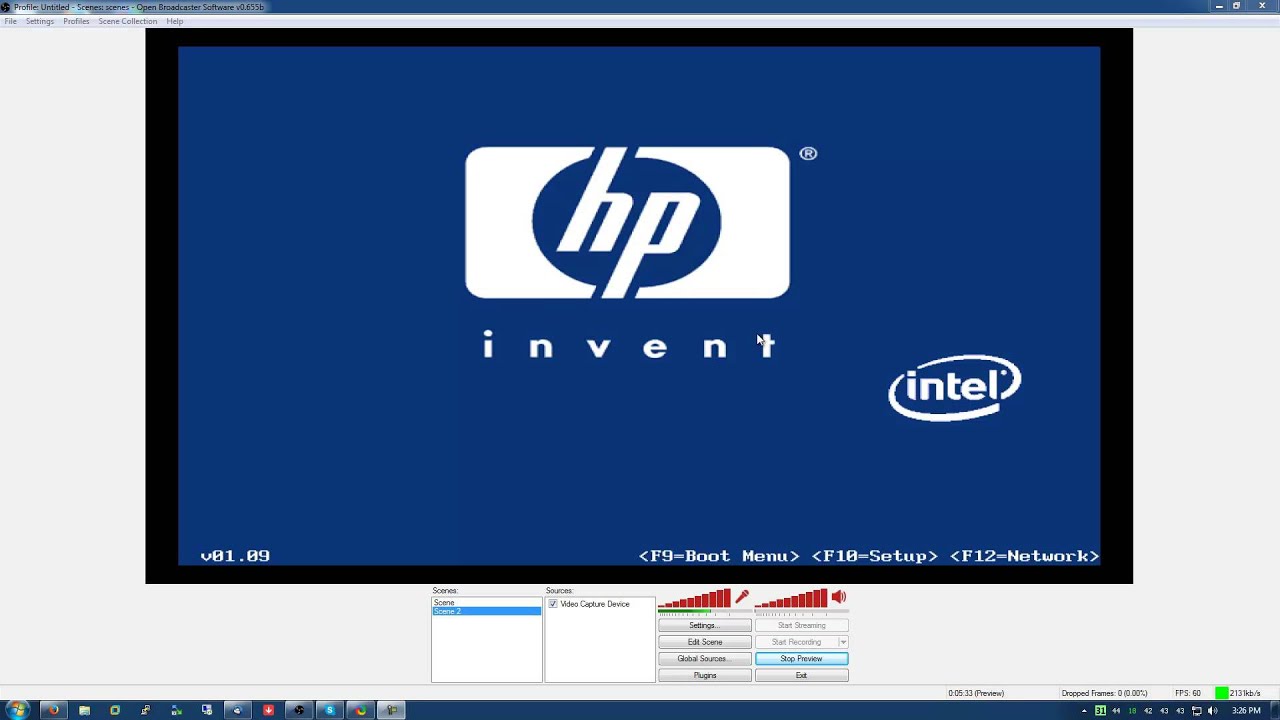Viewport: 1280px width, 720px height.
Task: Open Global Sources...
Action: tap(705, 658)
